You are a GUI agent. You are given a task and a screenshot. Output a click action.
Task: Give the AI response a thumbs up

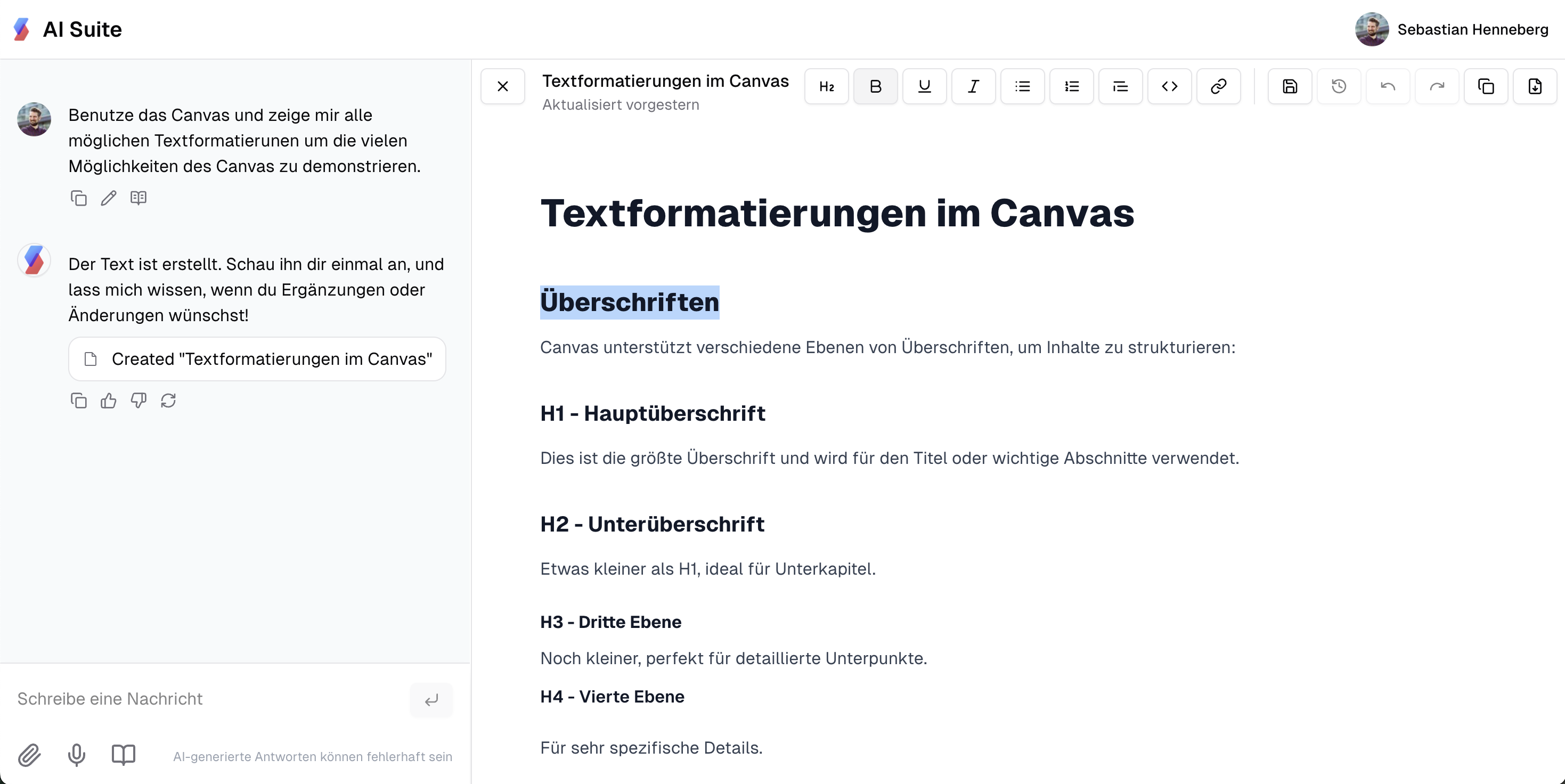click(108, 400)
